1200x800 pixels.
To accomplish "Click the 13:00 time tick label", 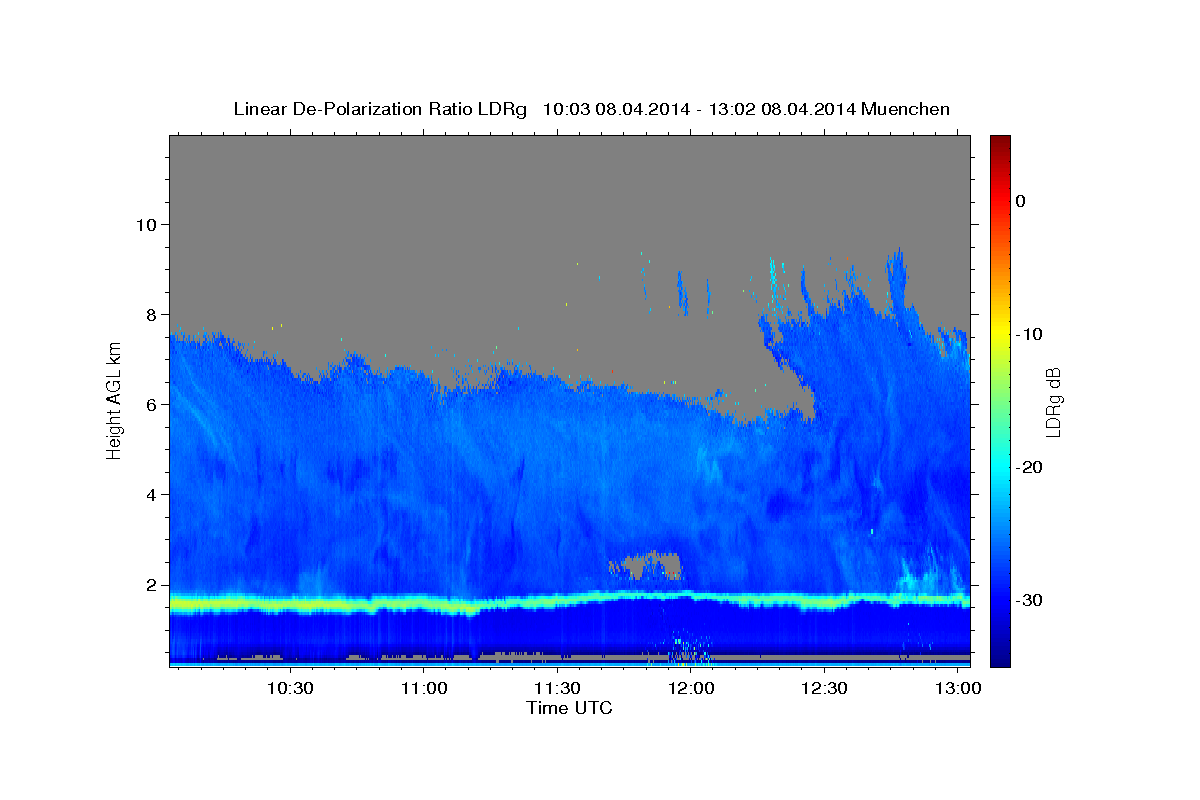I will tap(957, 689).
